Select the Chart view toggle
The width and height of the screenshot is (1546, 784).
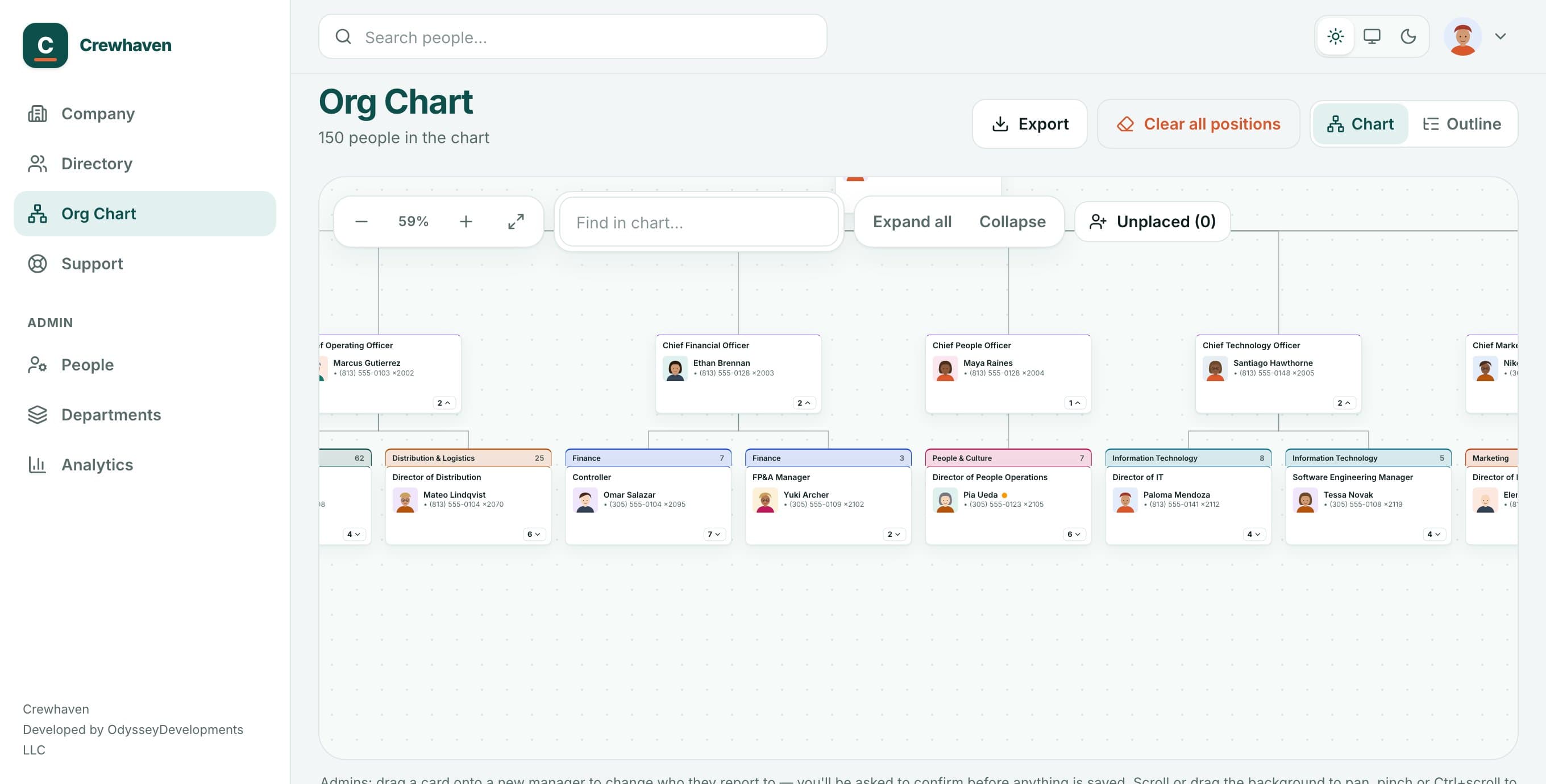(x=1360, y=124)
